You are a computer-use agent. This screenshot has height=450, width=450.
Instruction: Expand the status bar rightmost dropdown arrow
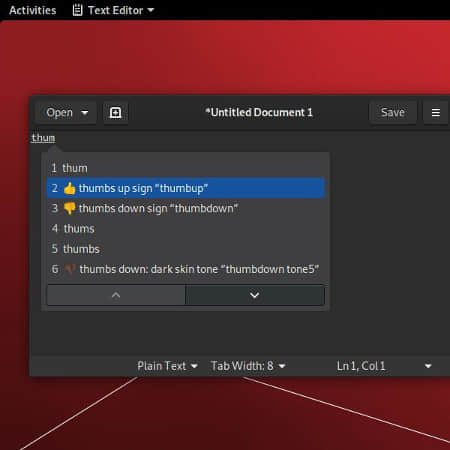click(428, 366)
